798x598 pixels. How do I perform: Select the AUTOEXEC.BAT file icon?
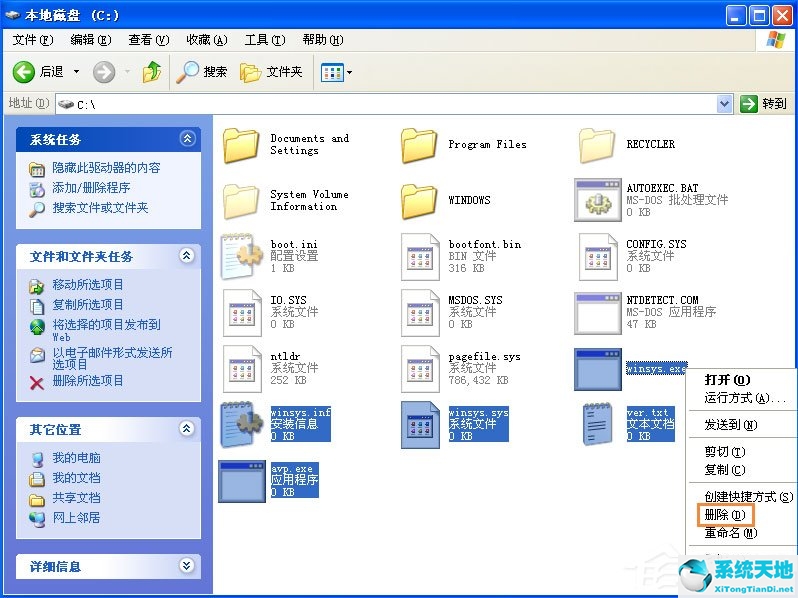click(x=598, y=200)
